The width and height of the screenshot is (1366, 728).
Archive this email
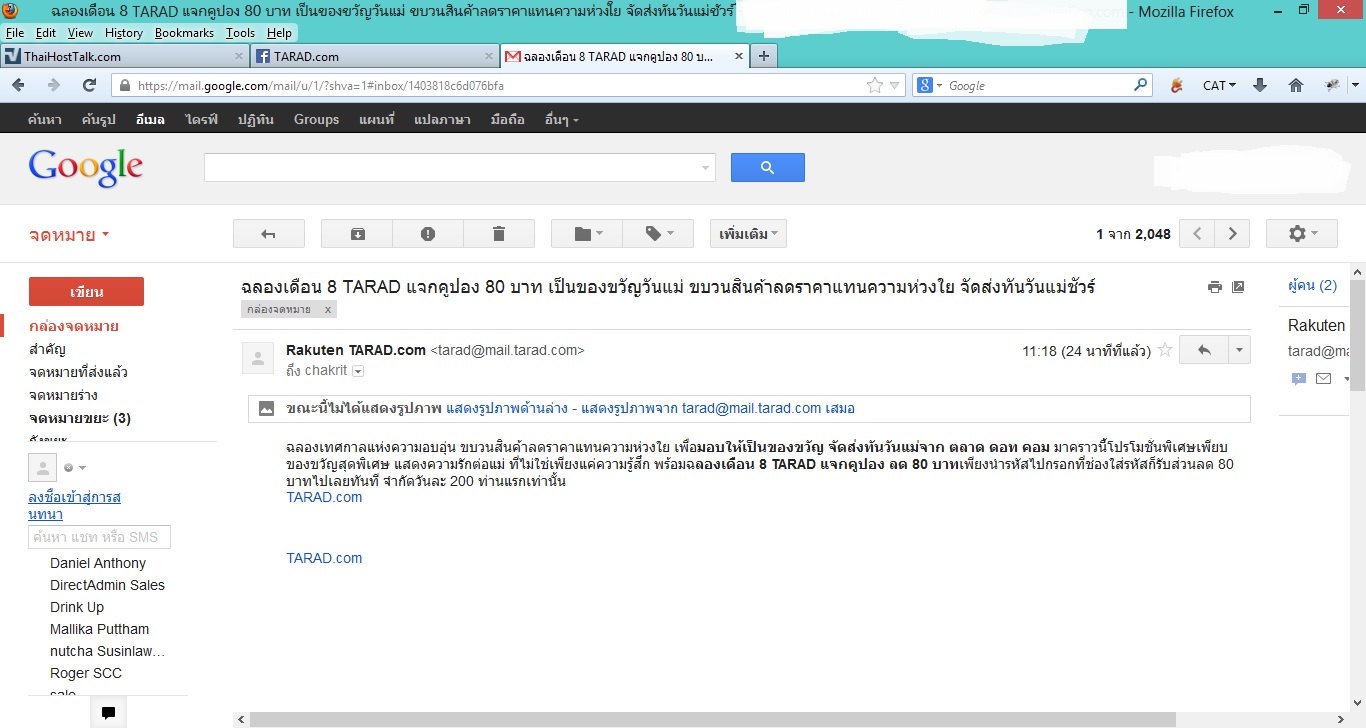[357, 234]
